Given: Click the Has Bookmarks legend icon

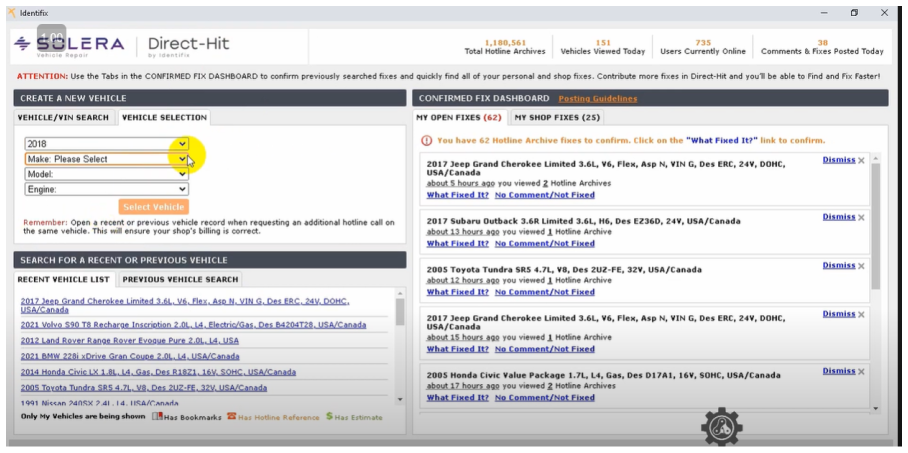Looking at the screenshot, I should [x=157, y=417].
